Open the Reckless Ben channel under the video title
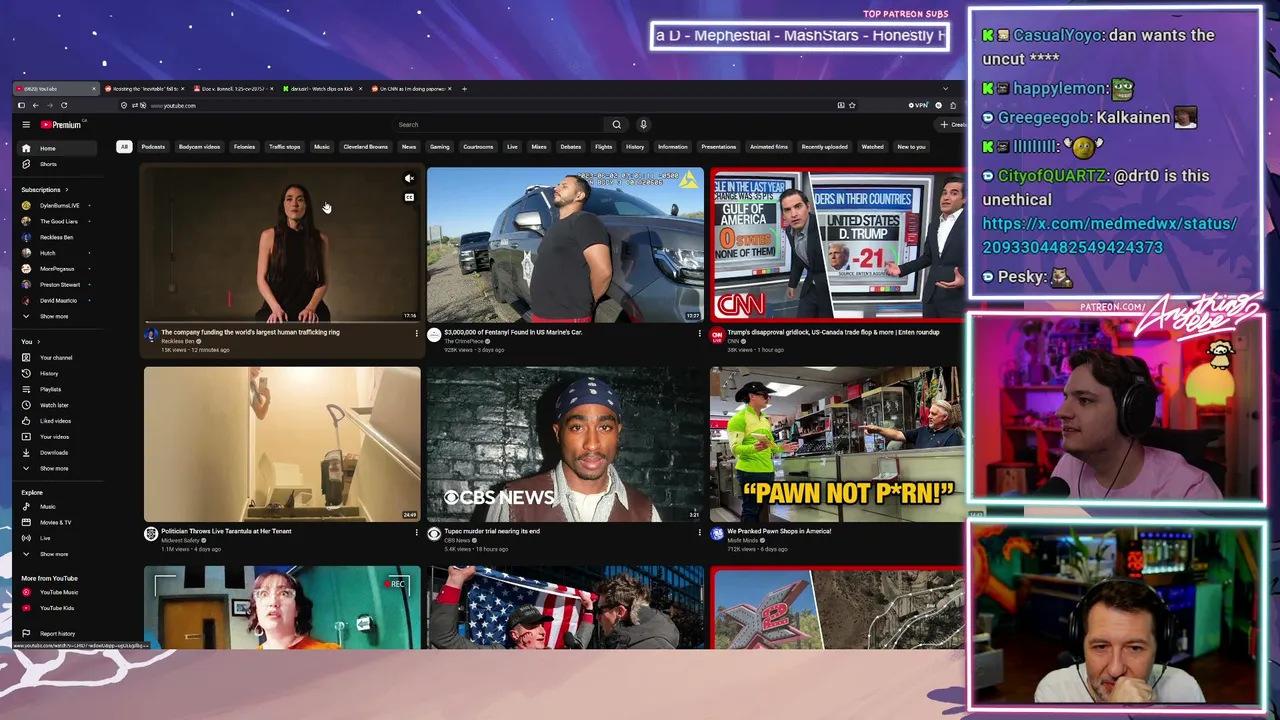The height and width of the screenshot is (720, 1280). (178, 341)
